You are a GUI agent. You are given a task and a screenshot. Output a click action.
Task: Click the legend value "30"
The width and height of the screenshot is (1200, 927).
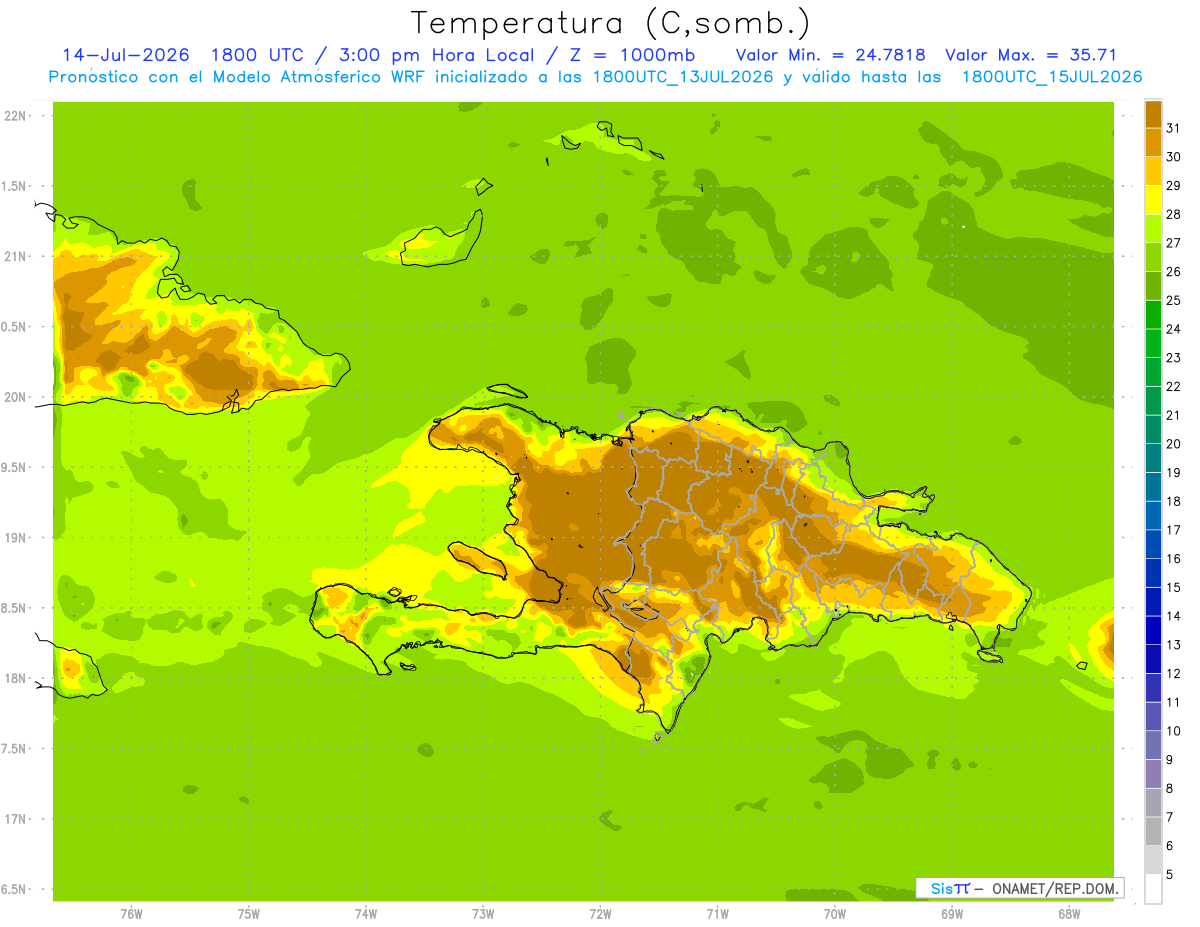pyautogui.click(x=1174, y=156)
